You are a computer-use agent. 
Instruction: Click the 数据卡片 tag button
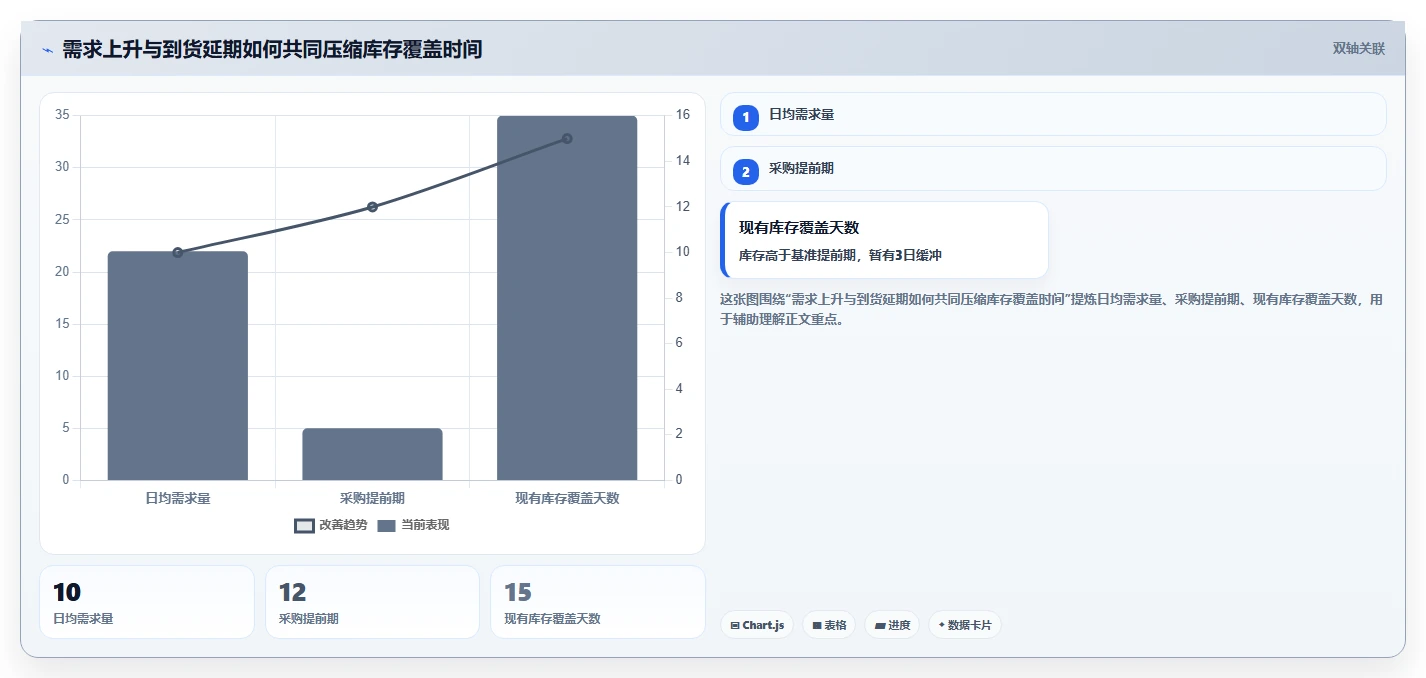(965, 625)
